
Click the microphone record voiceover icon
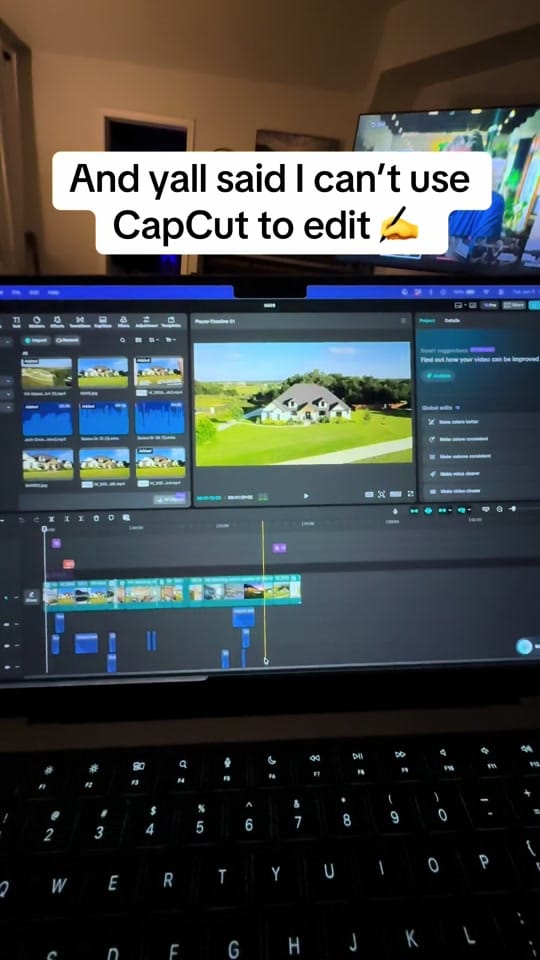pos(395,511)
